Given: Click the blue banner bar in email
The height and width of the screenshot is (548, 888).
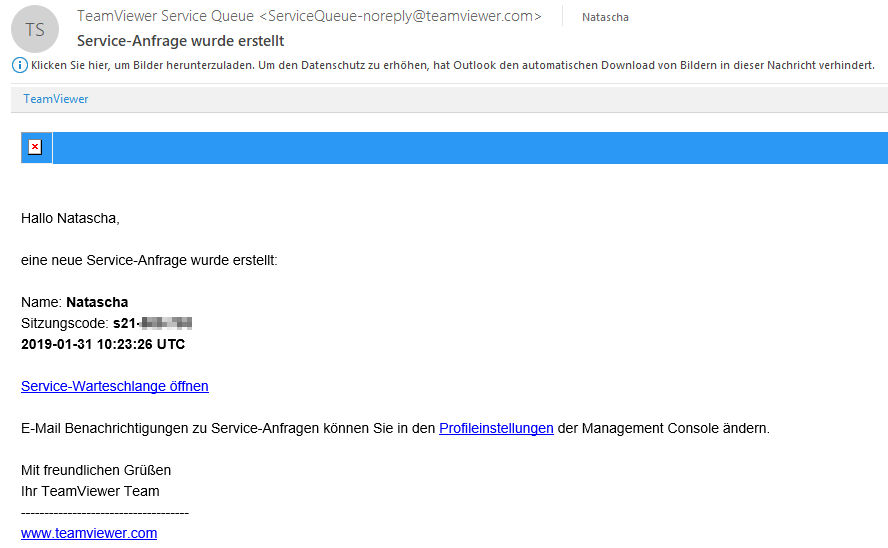Looking at the screenshot, I should pyautogui.click(x=470, y=148).
